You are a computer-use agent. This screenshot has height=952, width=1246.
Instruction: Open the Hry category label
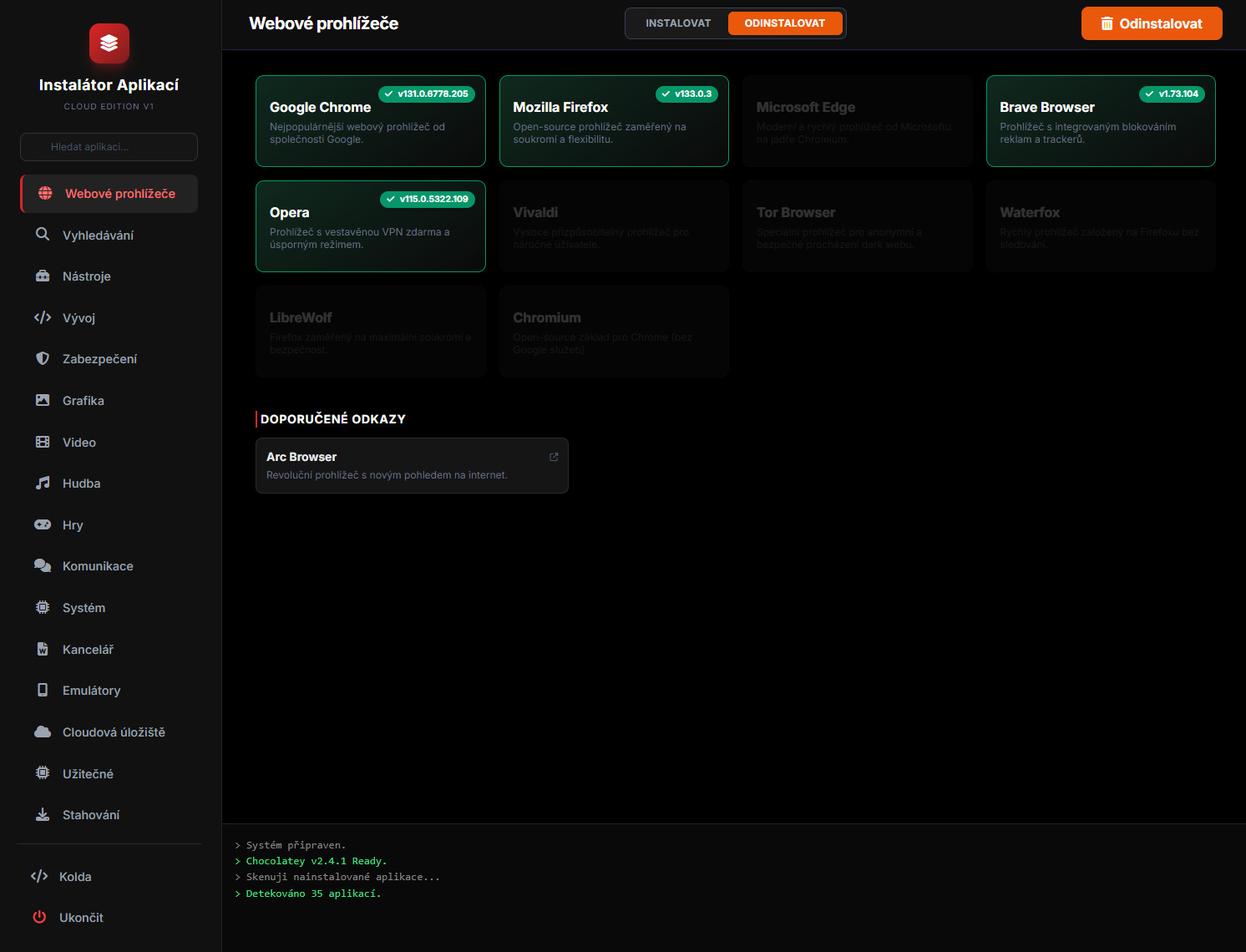coord(73,525)
